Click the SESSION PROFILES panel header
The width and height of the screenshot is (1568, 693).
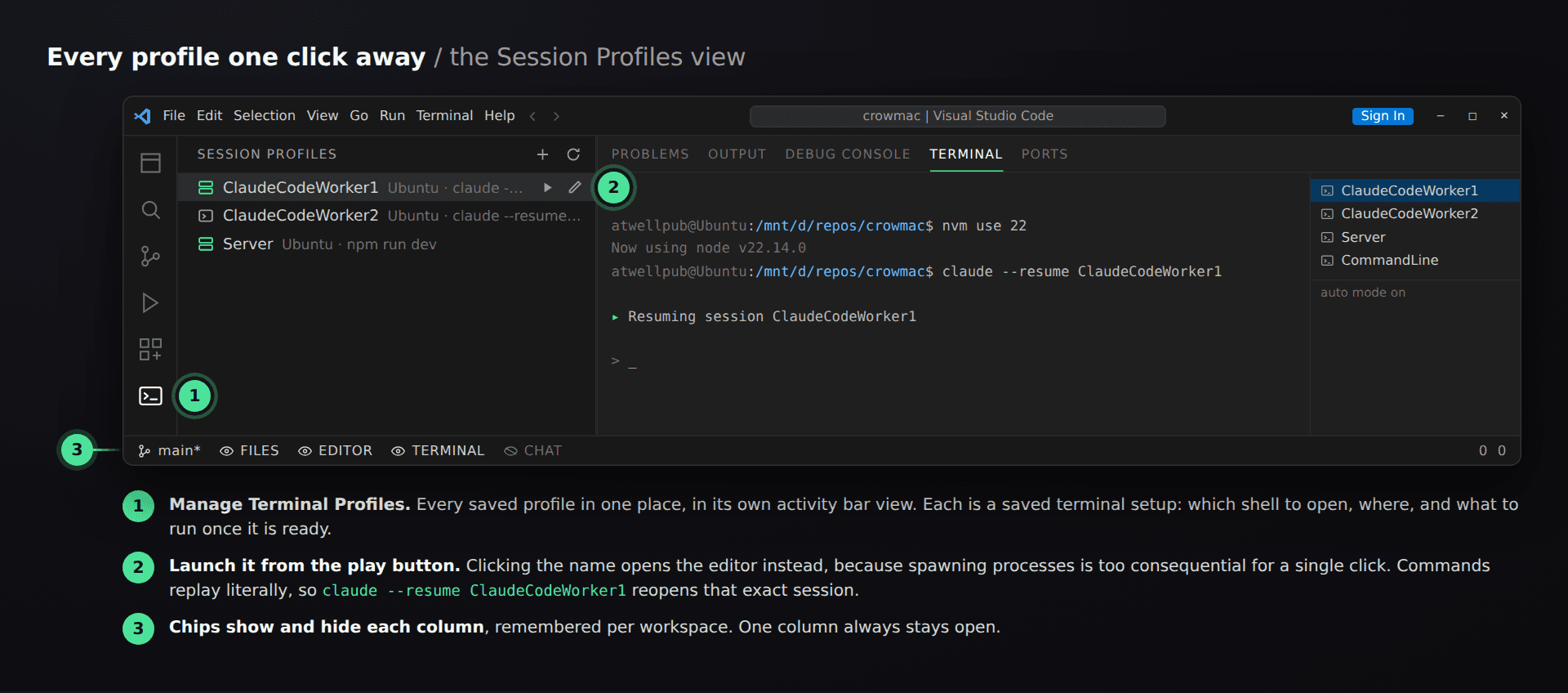pos(267,154)
